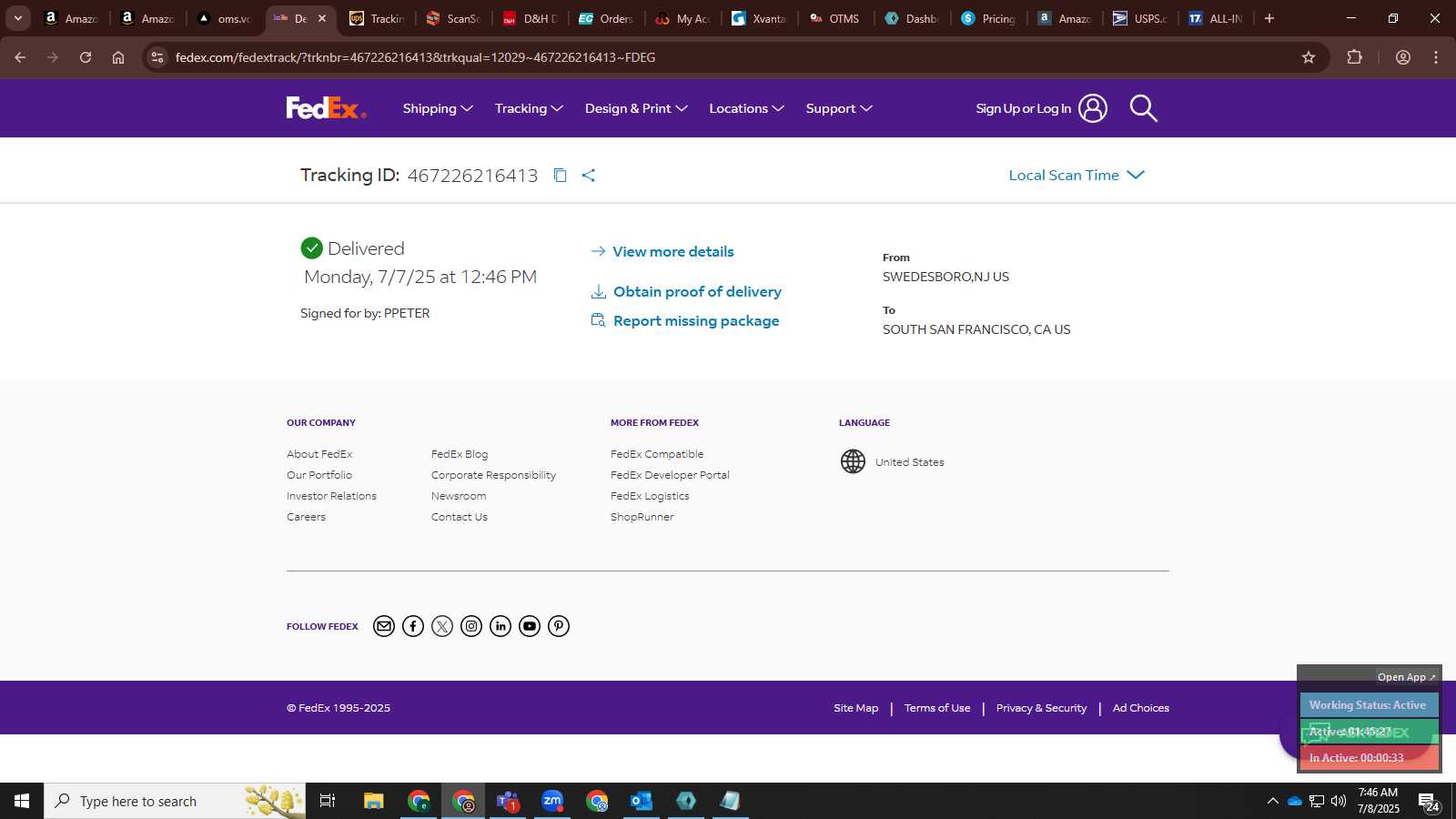This screenshot has width=1456, height=819.
Task: Click Open App in tracker widget
Action: [x=1406, y=677]
